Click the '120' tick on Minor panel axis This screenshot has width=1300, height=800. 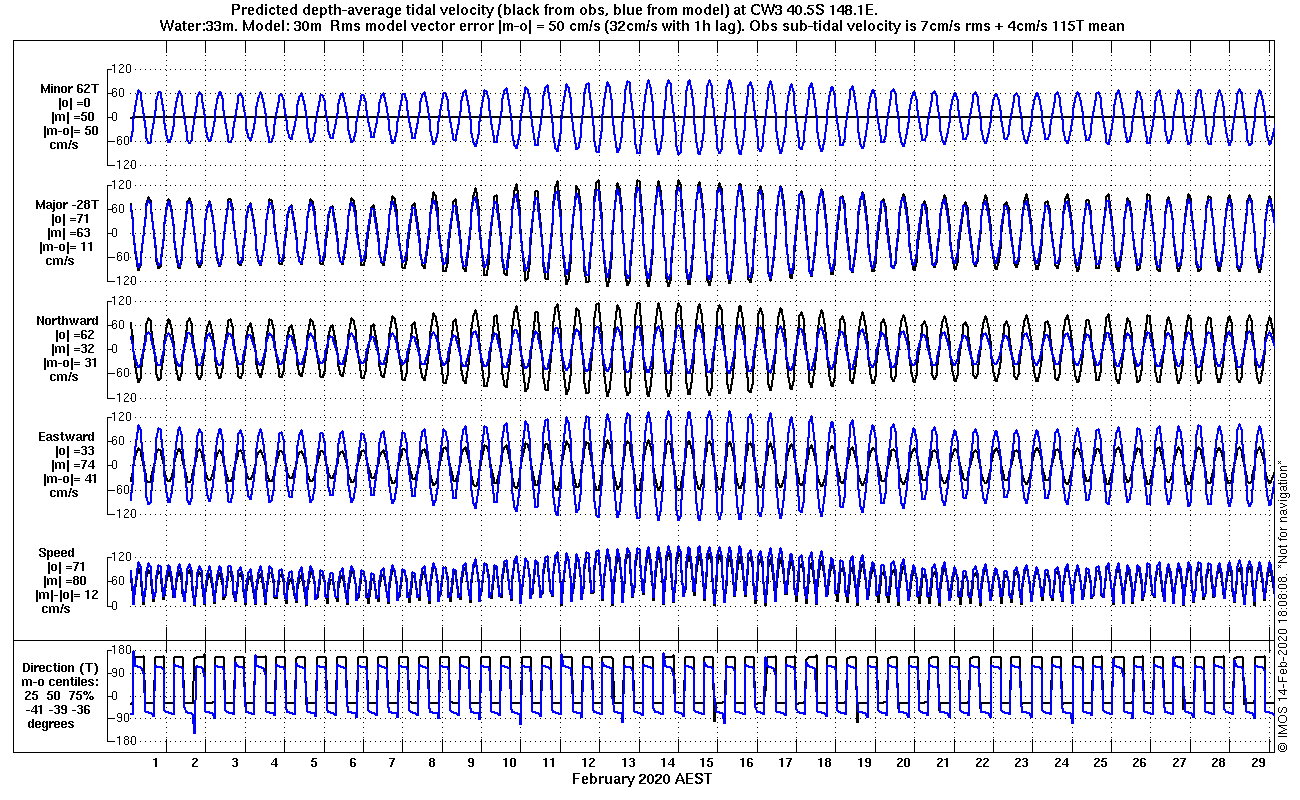click(122, 68)
